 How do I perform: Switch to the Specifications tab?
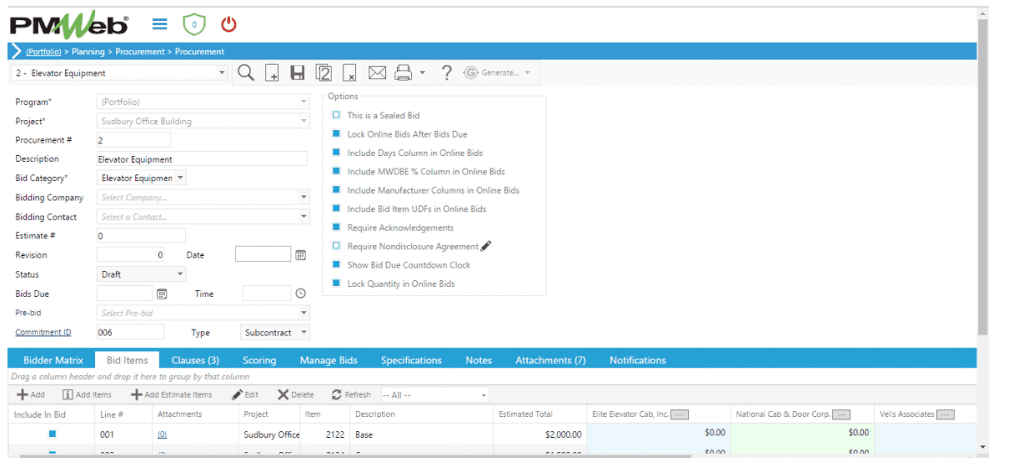[x=411, y=360]
